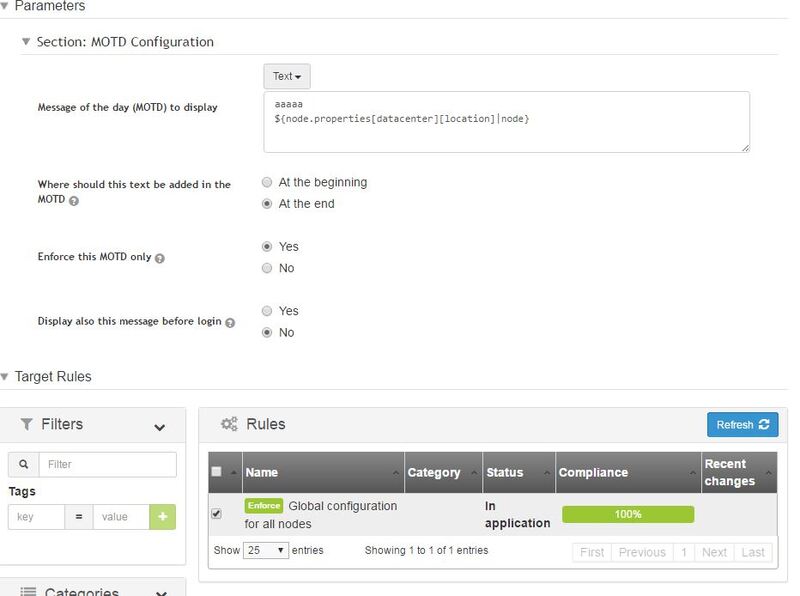Choose Yes for Enforce this MOTD only

(267, 246)
